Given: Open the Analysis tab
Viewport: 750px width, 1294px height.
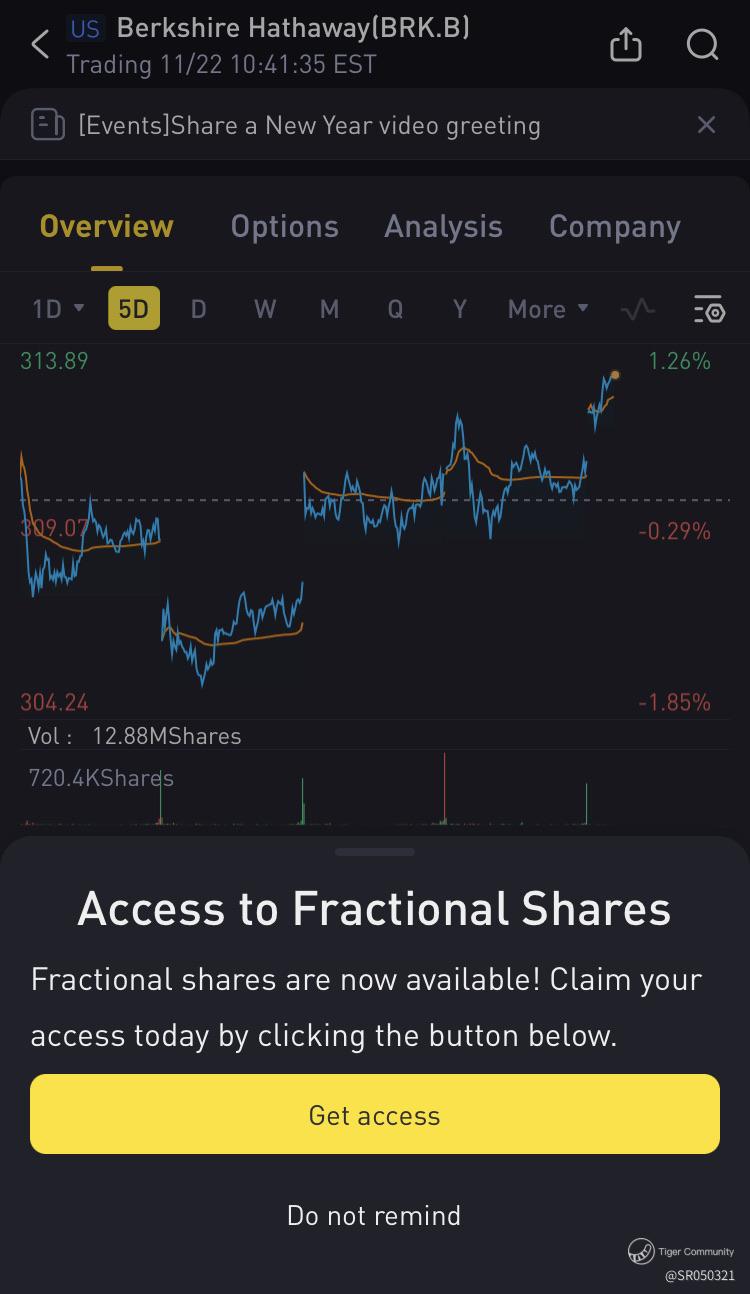Looking at the screenshot, I should 443,226.
